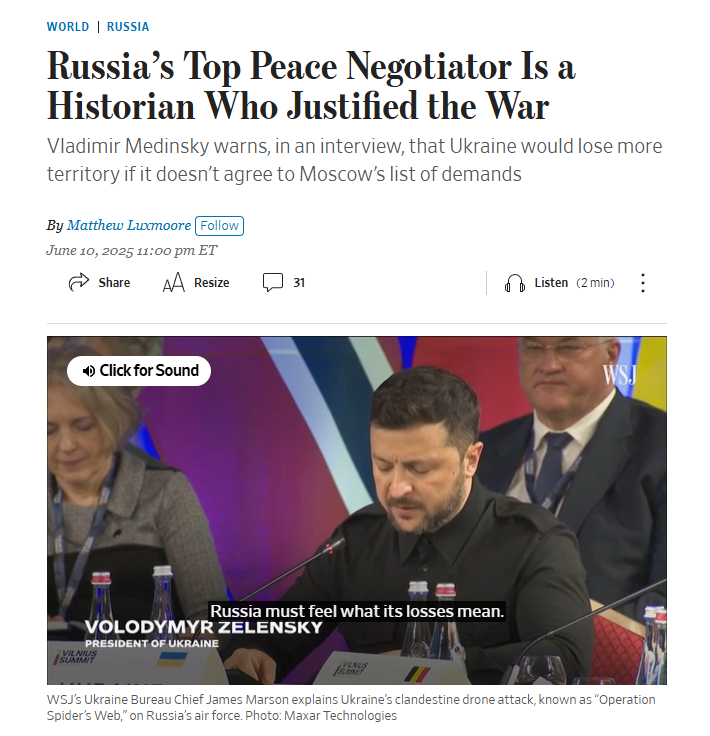The image size is (710, 736).
Task: Click the Volodymyr Zelensky name overlay
Action: 204,628
